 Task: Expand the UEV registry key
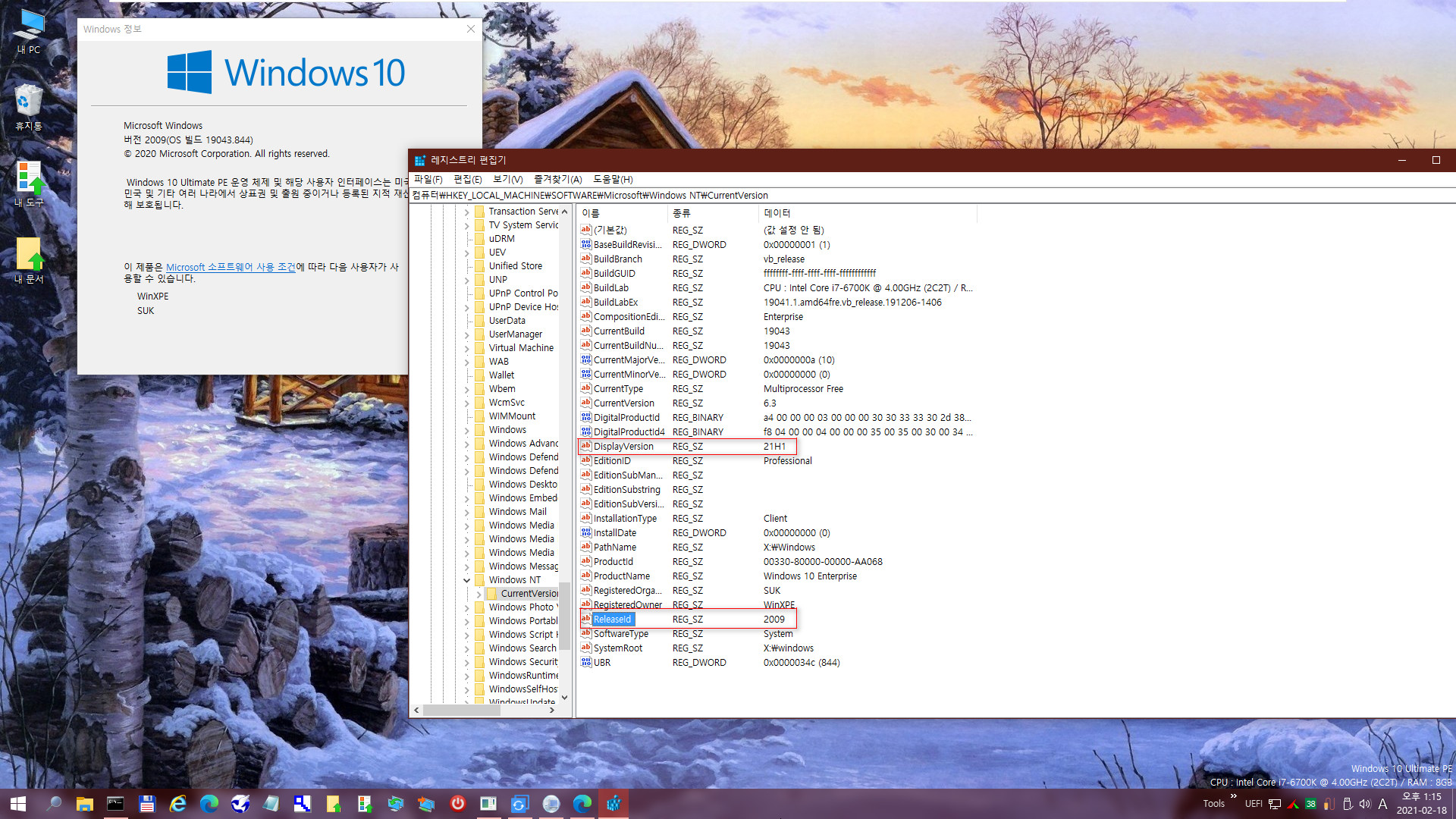pyautogui.click(x=466, y=253)
